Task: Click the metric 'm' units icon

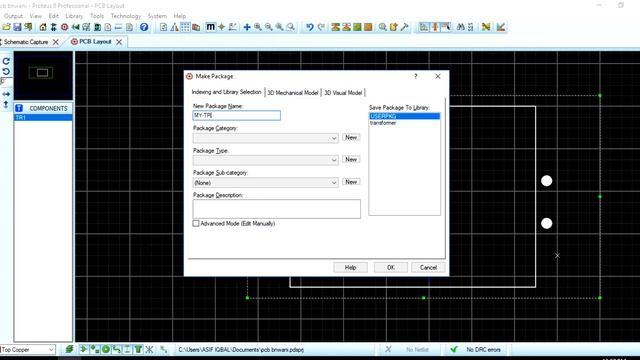Action: click(210, 27)
